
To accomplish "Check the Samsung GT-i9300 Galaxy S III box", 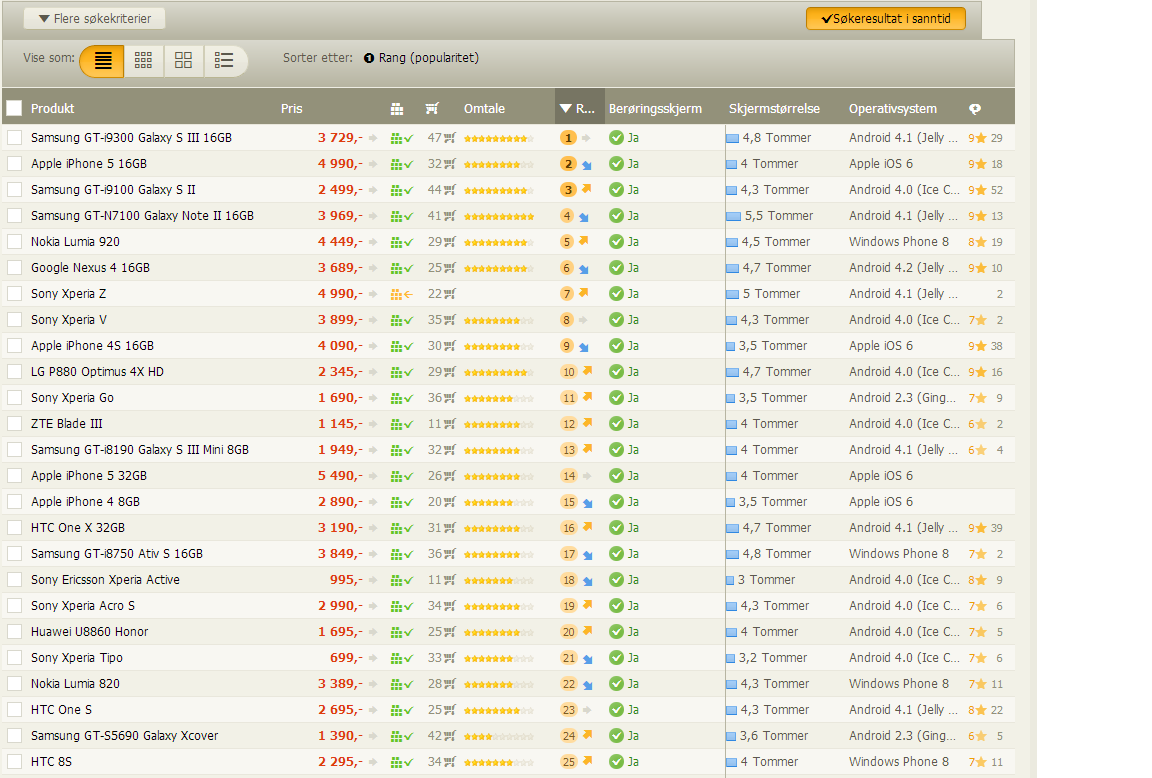I will [x=14, y=137].
